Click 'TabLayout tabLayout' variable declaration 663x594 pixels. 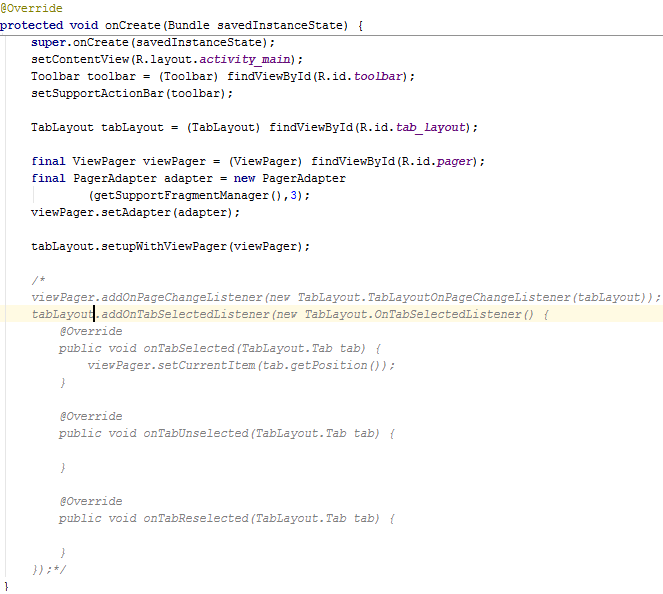coord(97,127)
